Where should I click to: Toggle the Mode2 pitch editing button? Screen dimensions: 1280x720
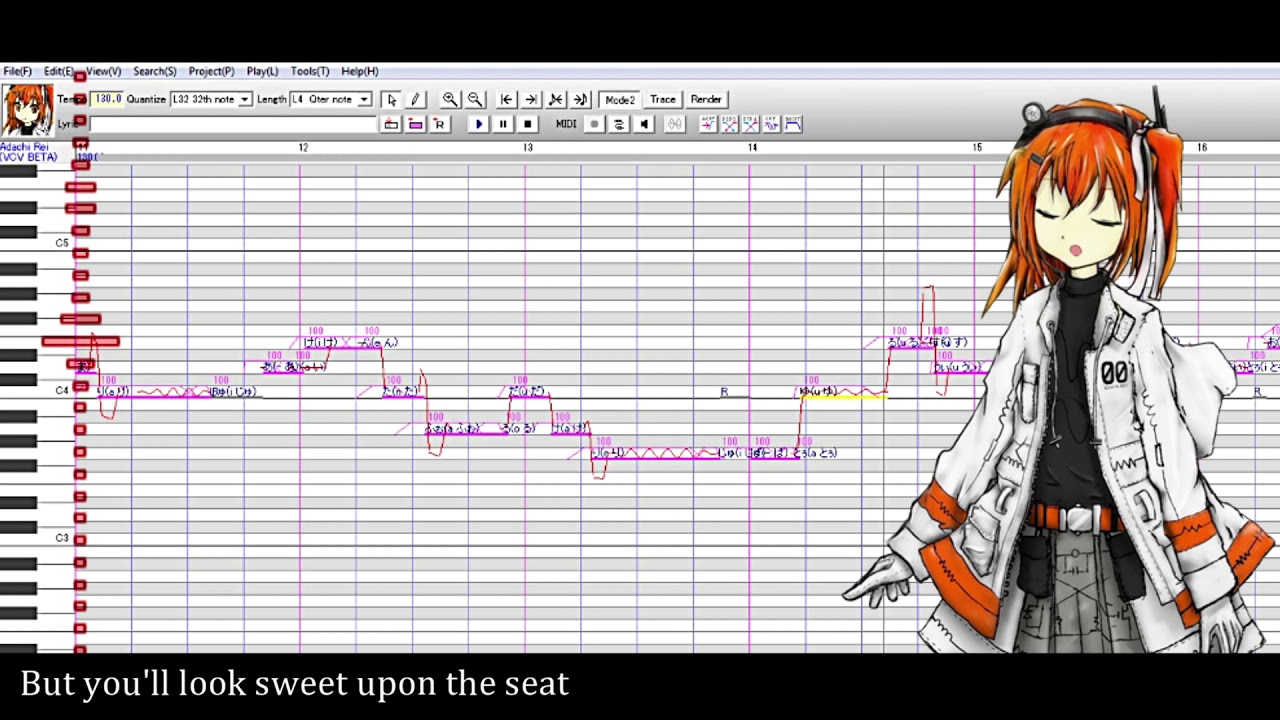pos(619,100)
